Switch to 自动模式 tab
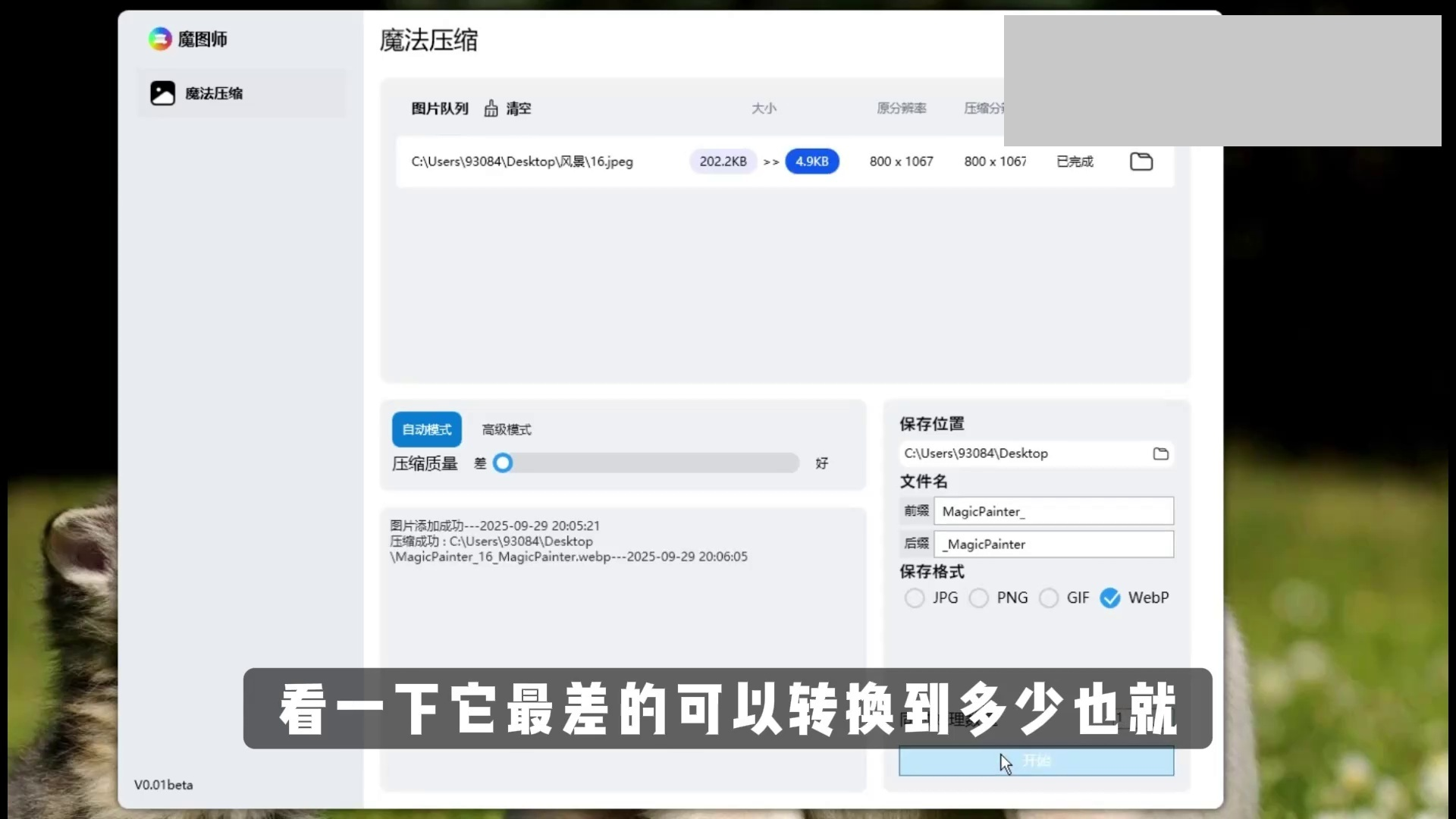Image resolution: width=1456 pixels, height=819 pixels. pyautogui.click(x=426, y=430)
